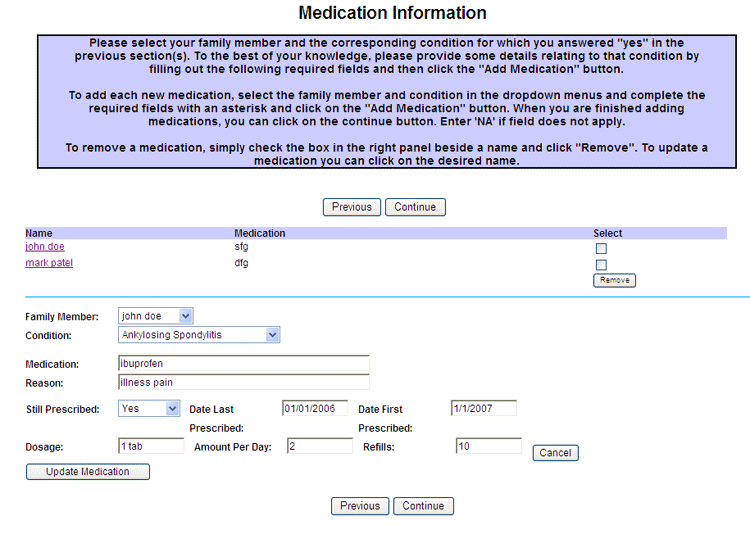Expand the Condition dropdown

pos(199,335)
